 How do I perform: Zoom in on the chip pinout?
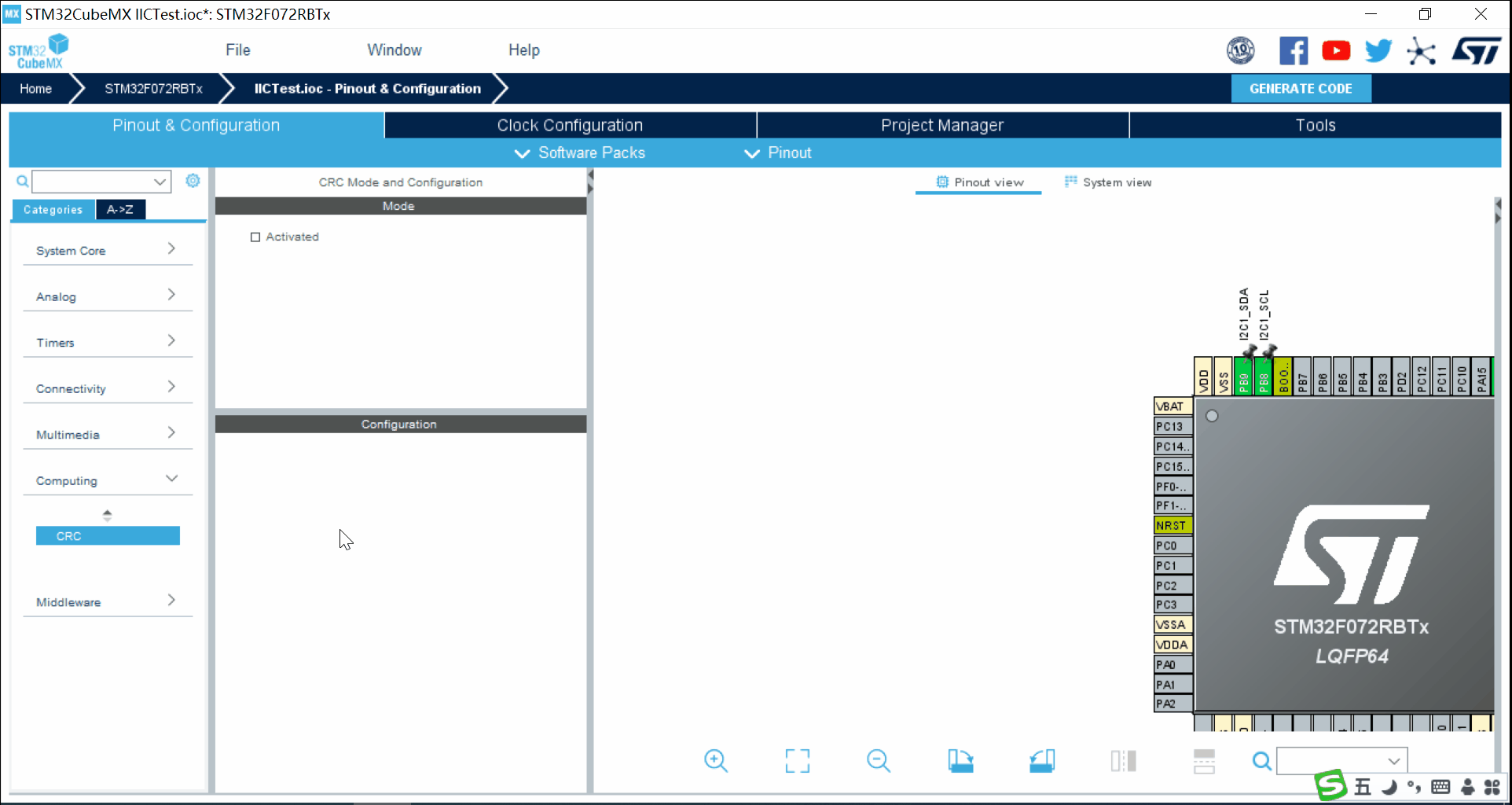[716, 760]
